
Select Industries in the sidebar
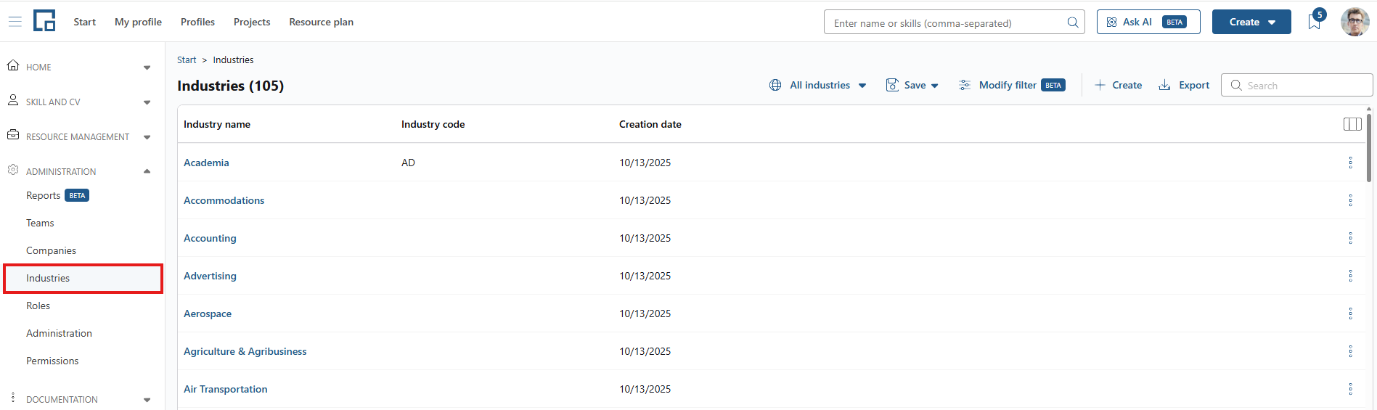pyautogui.click(x=83, y=278)
